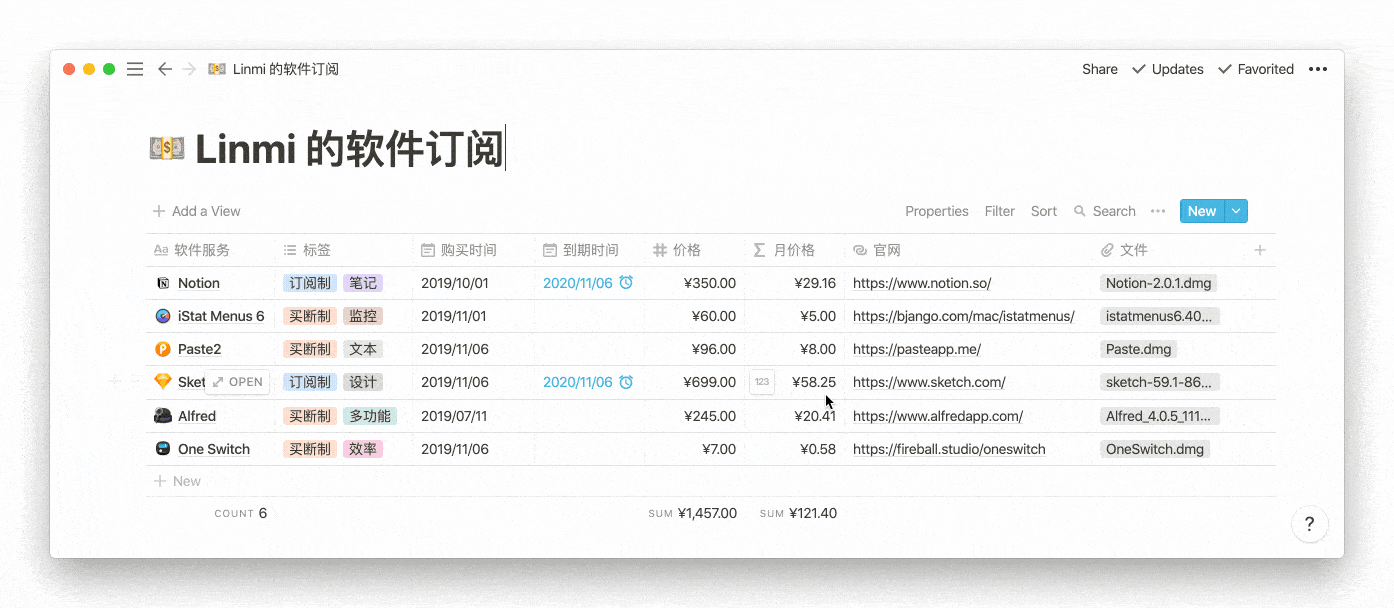The width and height of the screenshot is (1394, 608).
Task: Click the SUM ¥1,457.00 price summary
Action: 692,513
